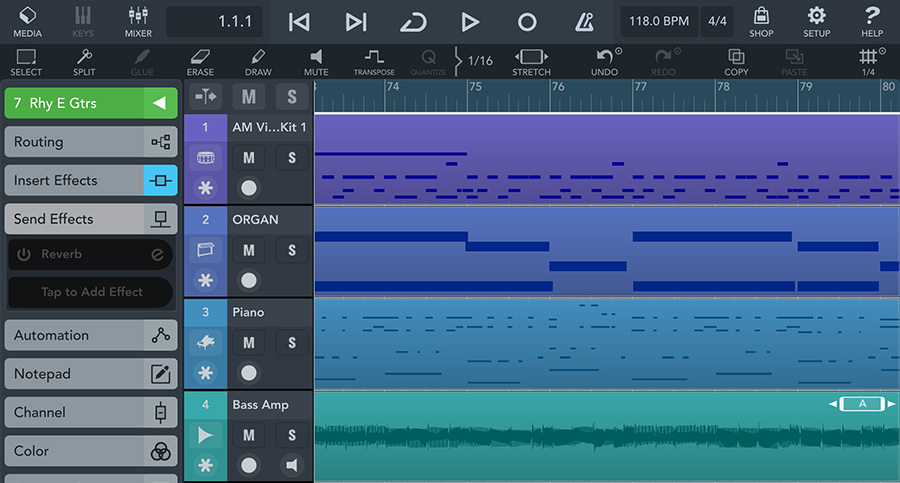Open the Automation tab
This screenshot has height=483, width=900.
tap(90, 336)
